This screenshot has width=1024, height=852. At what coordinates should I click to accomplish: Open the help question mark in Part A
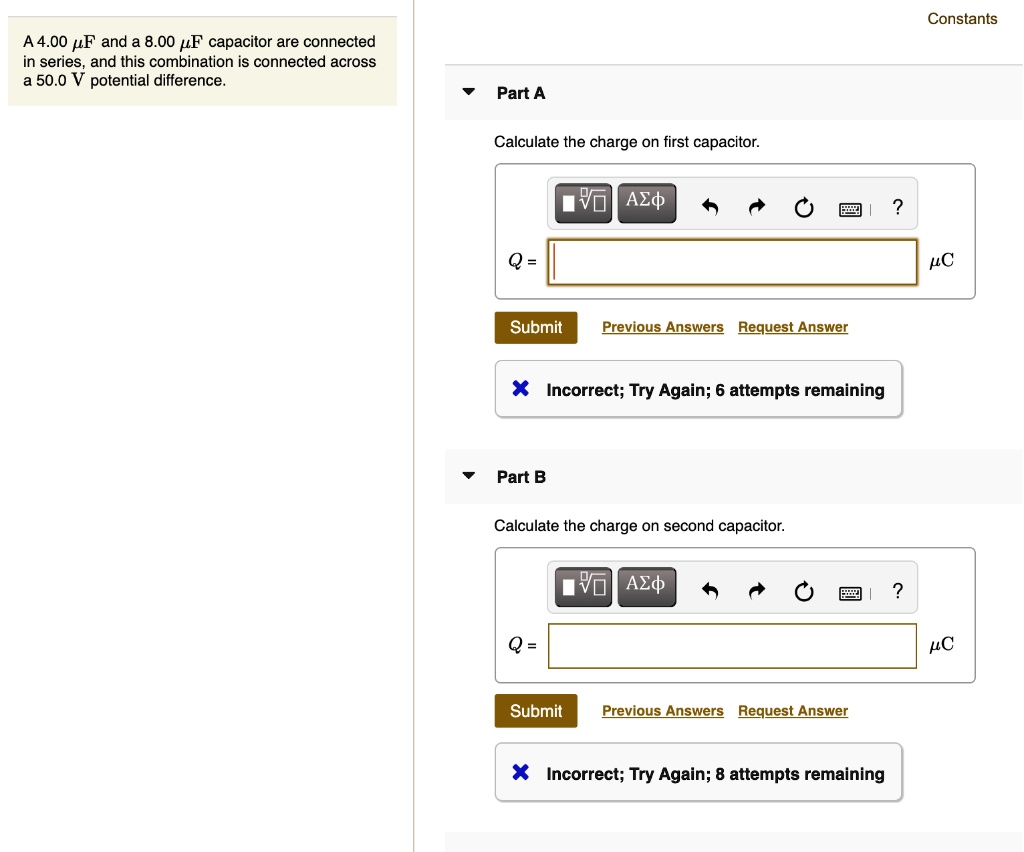pyautogui.click(x=897, y=208)
